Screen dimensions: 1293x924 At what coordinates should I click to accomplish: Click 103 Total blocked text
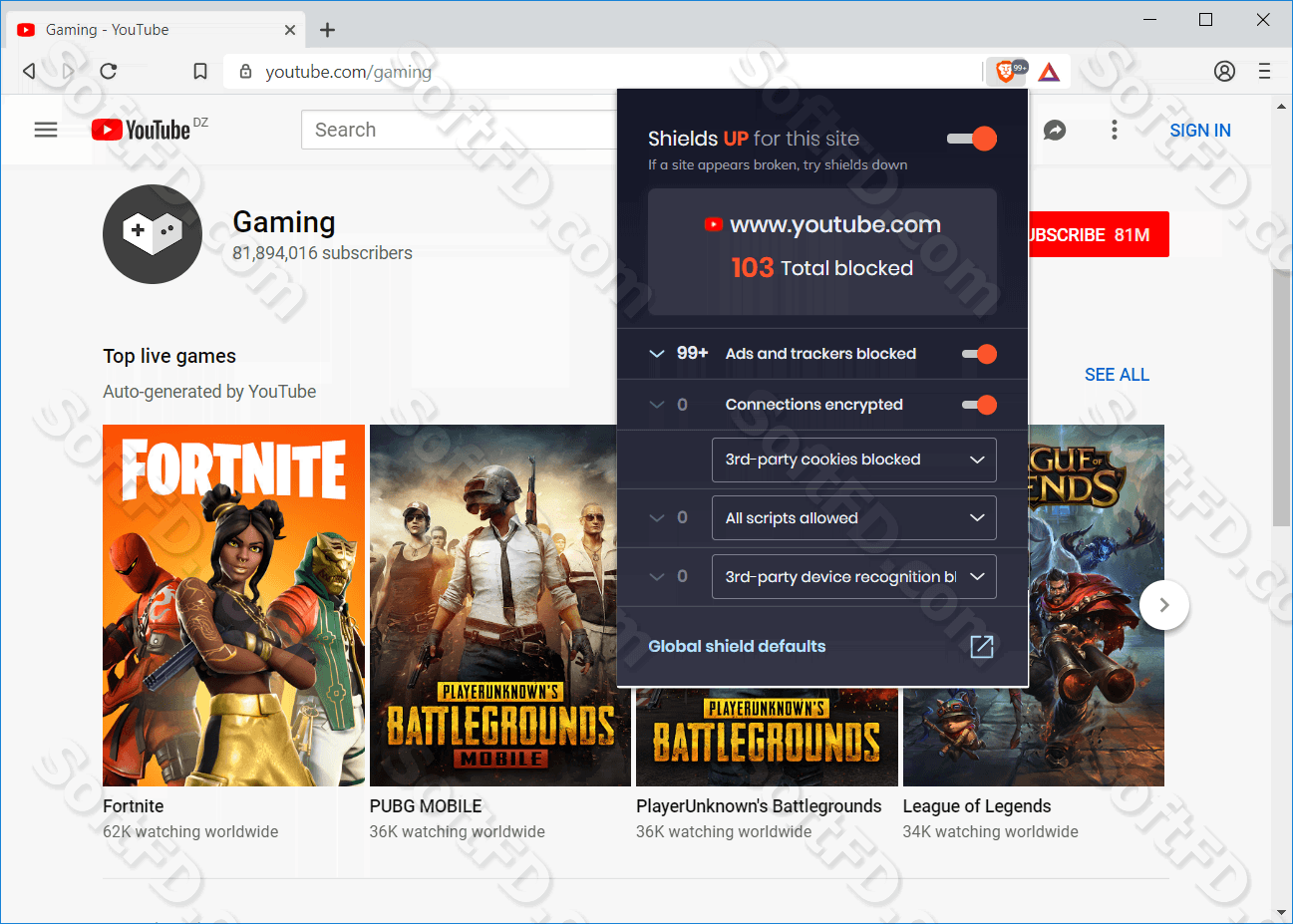[821, 267]
